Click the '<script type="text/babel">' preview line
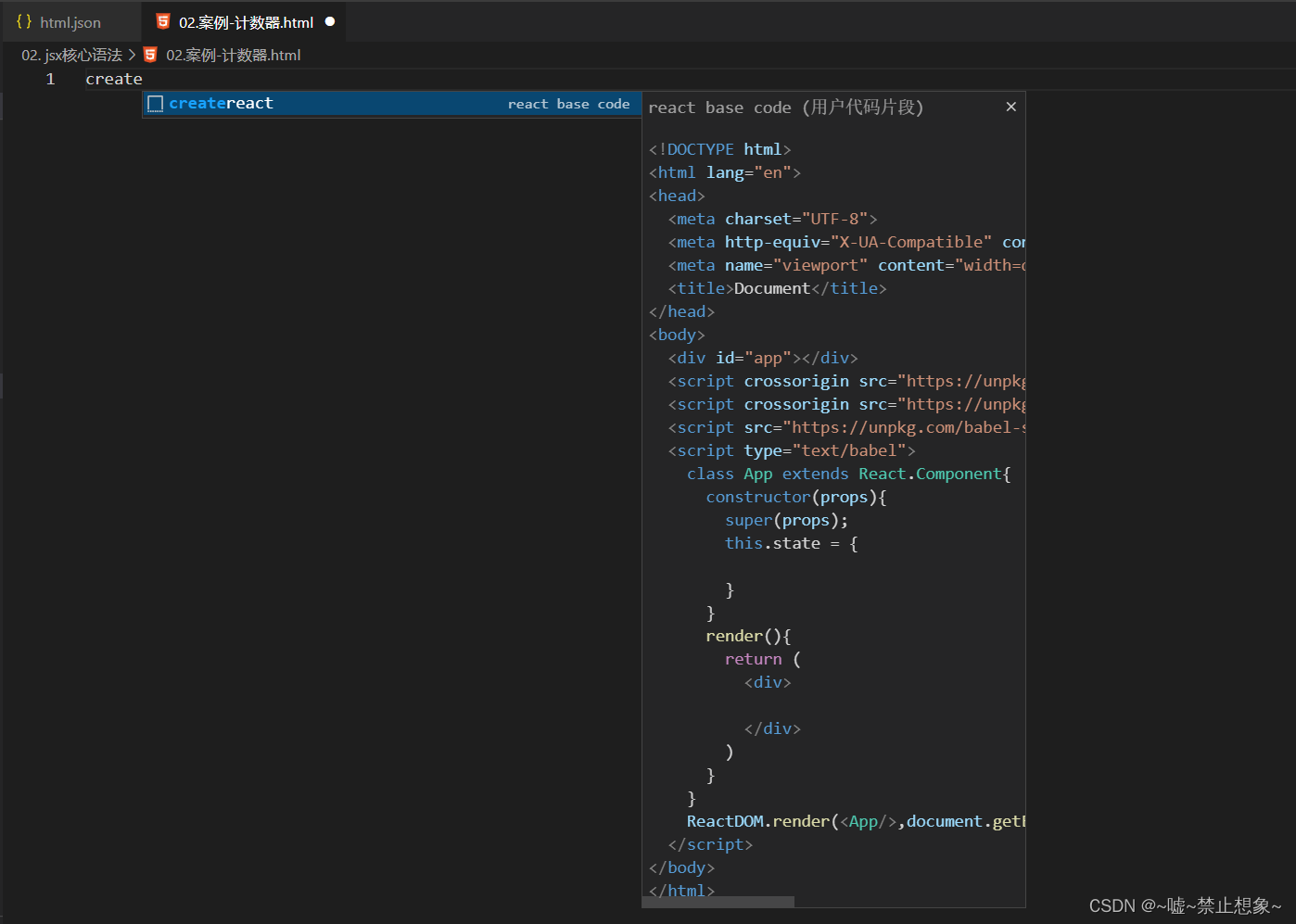1296x924 pixels. (x=792, y=450)
